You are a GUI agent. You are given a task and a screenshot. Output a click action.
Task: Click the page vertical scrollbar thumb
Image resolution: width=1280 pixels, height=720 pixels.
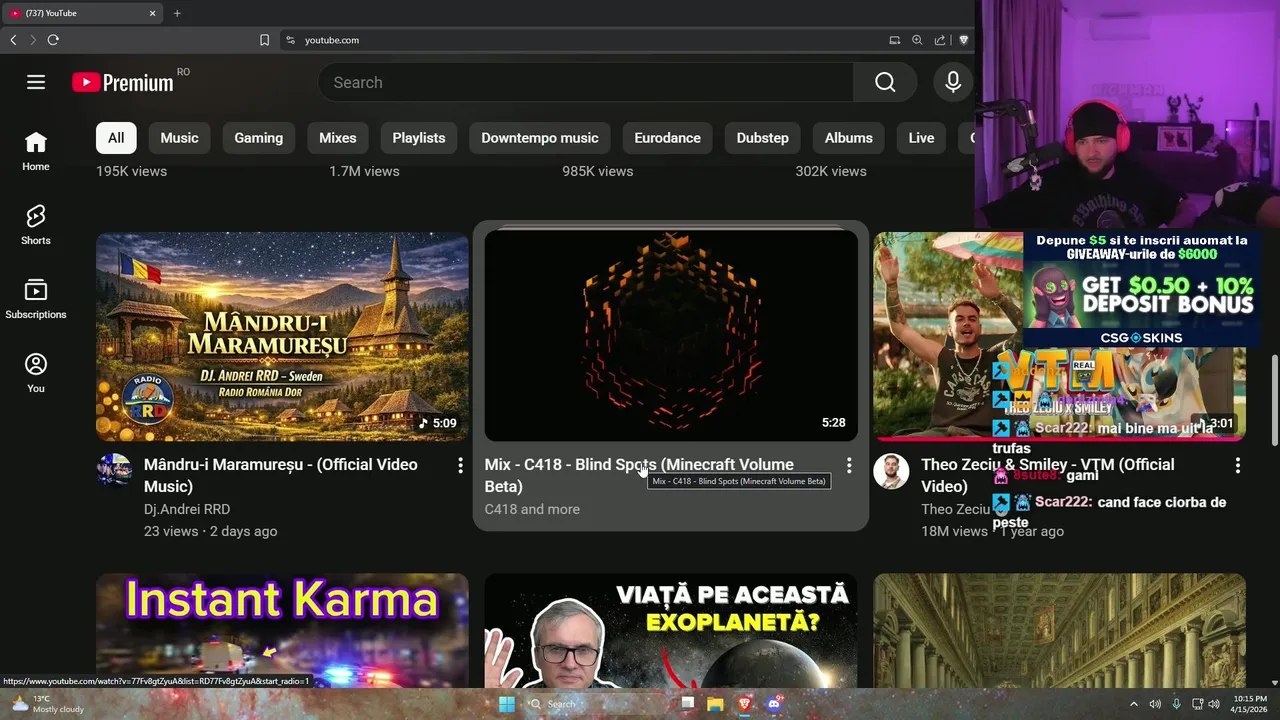tap(1274, 400)
